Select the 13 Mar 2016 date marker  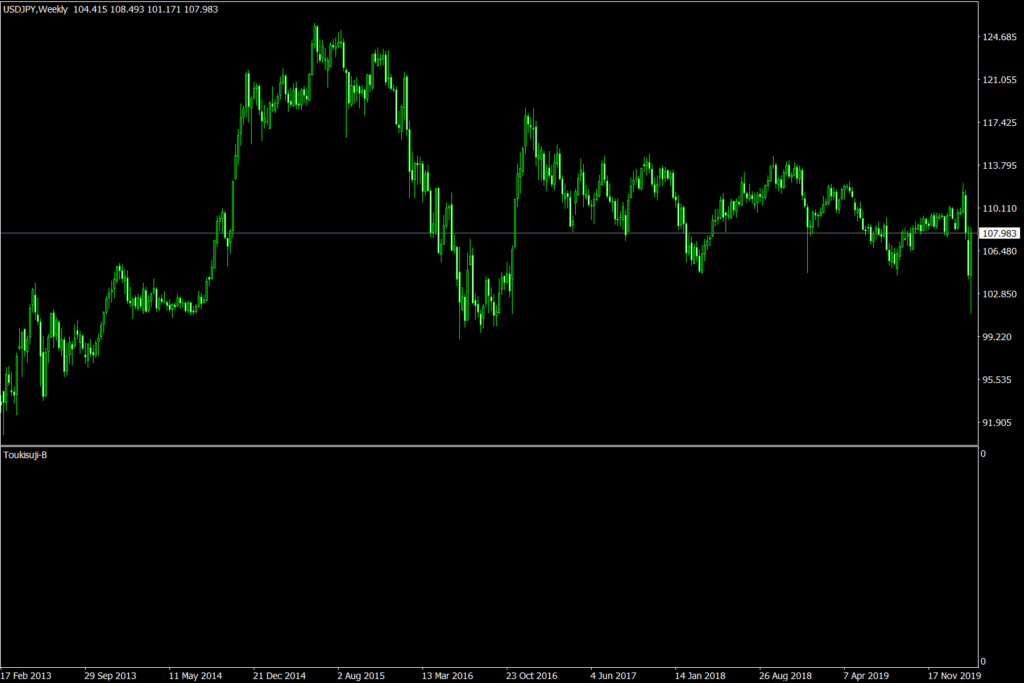click(x=448, y=675)
